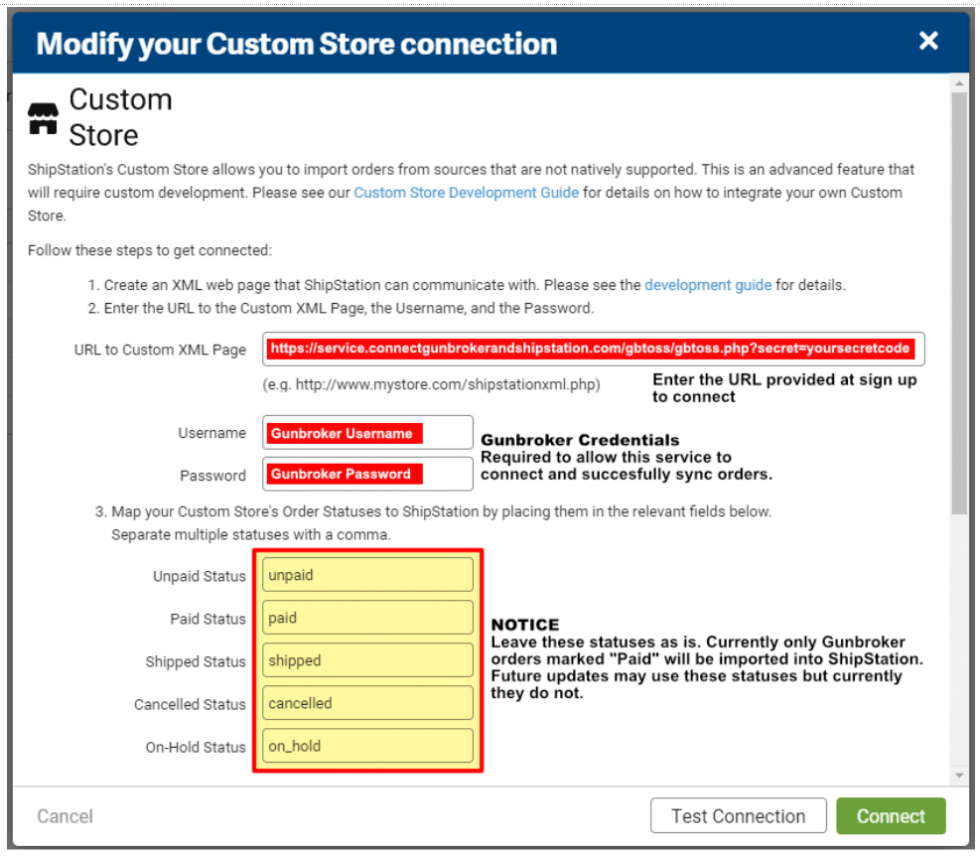The image size is (980, 856).
Task: Select the Paid Status field showing paid
Action: tap(367, 617)
